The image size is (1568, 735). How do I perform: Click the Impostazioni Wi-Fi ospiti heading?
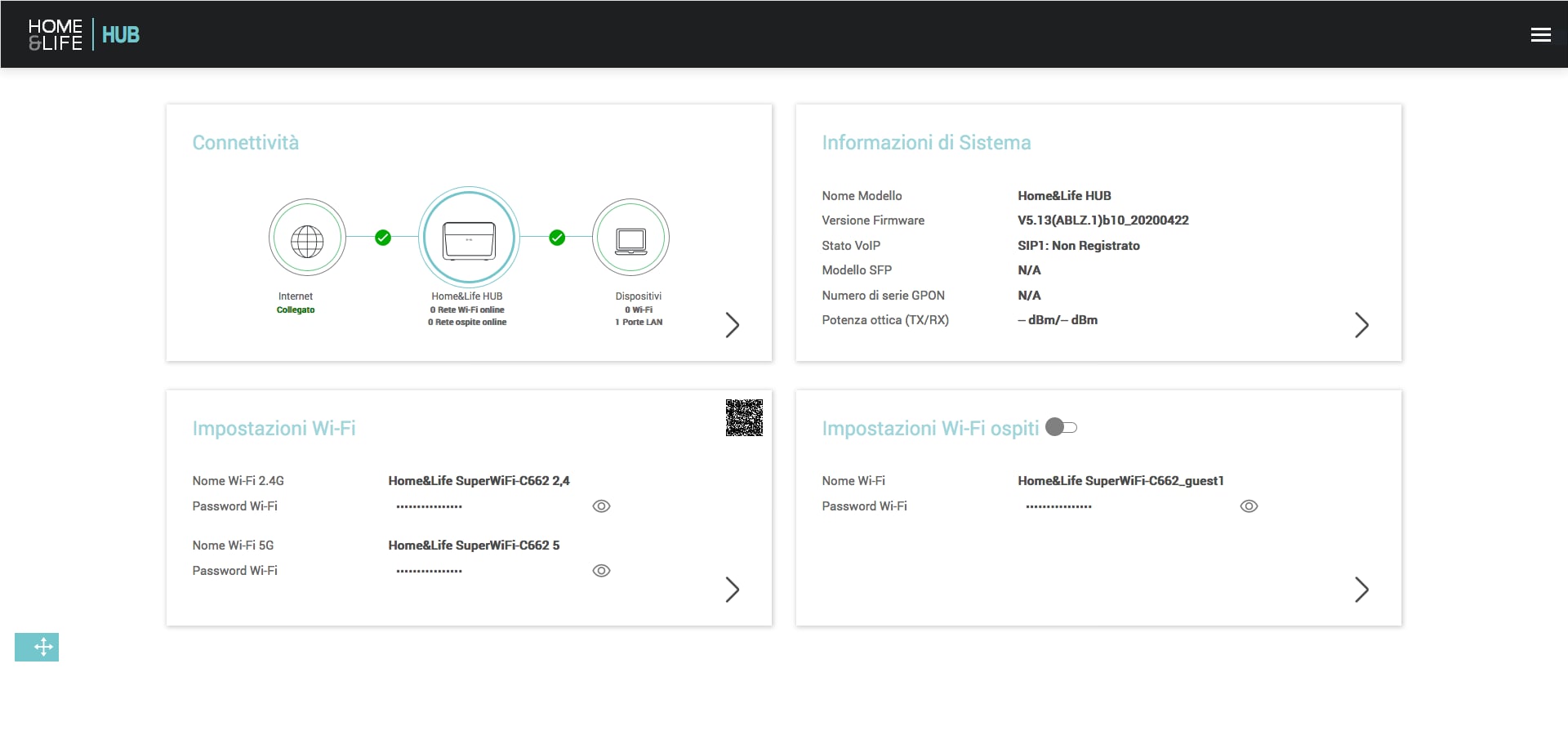[x=930, y=429]
